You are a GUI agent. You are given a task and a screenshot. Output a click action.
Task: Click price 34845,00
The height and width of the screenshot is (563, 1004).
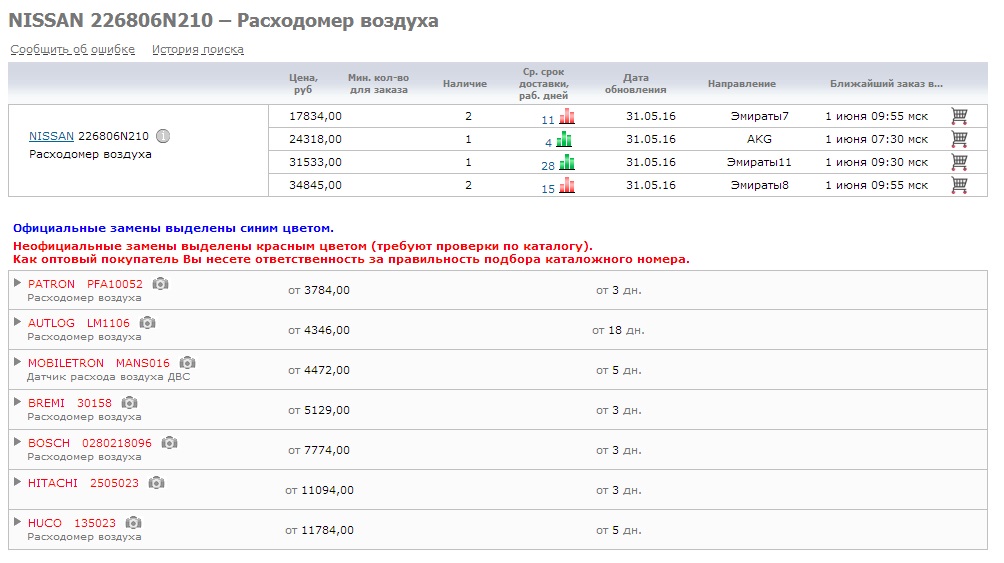click(x=315, y=185)
